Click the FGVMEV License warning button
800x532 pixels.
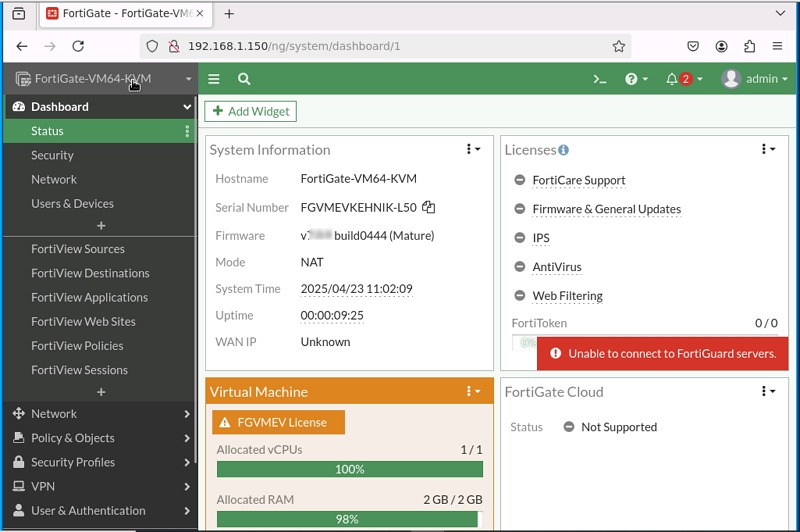pos(278,422)
